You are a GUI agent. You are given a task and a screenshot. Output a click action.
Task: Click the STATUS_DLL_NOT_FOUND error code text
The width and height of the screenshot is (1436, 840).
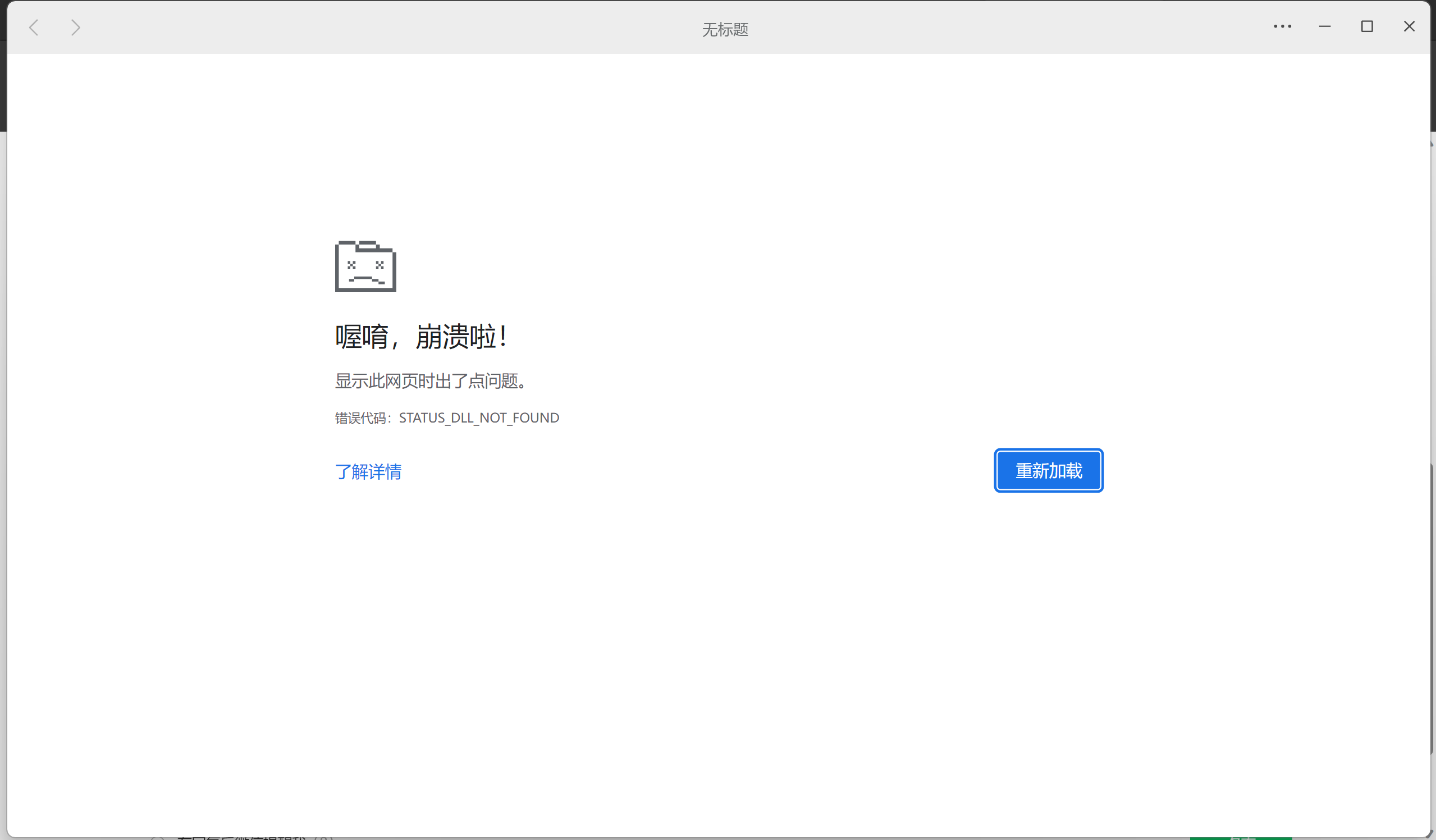(x=479, y=418)
